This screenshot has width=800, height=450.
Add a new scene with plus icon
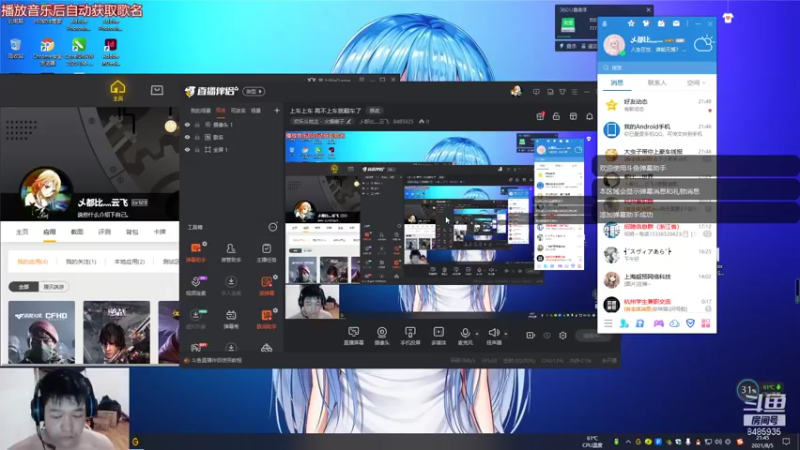pos(277,110)
